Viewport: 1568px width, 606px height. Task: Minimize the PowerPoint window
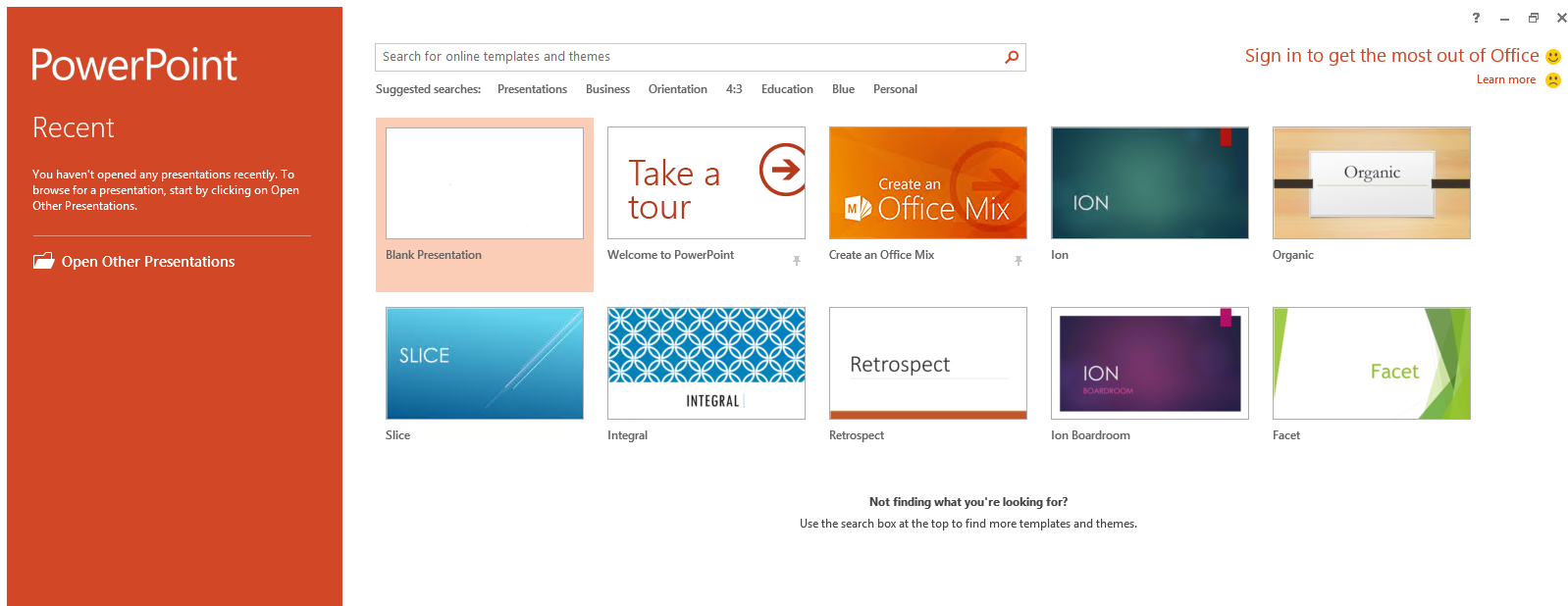pos(1504,18)
